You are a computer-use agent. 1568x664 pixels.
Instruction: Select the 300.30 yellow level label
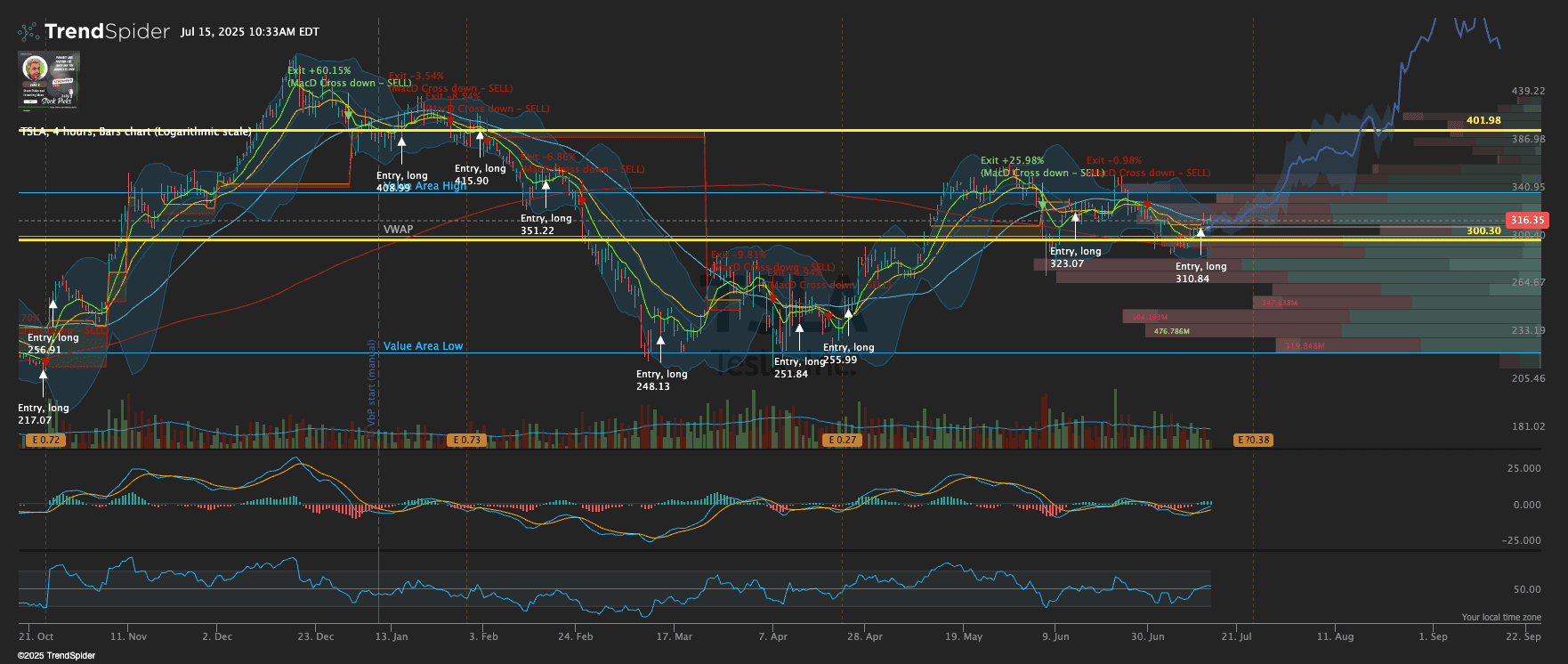[1483, 231]
